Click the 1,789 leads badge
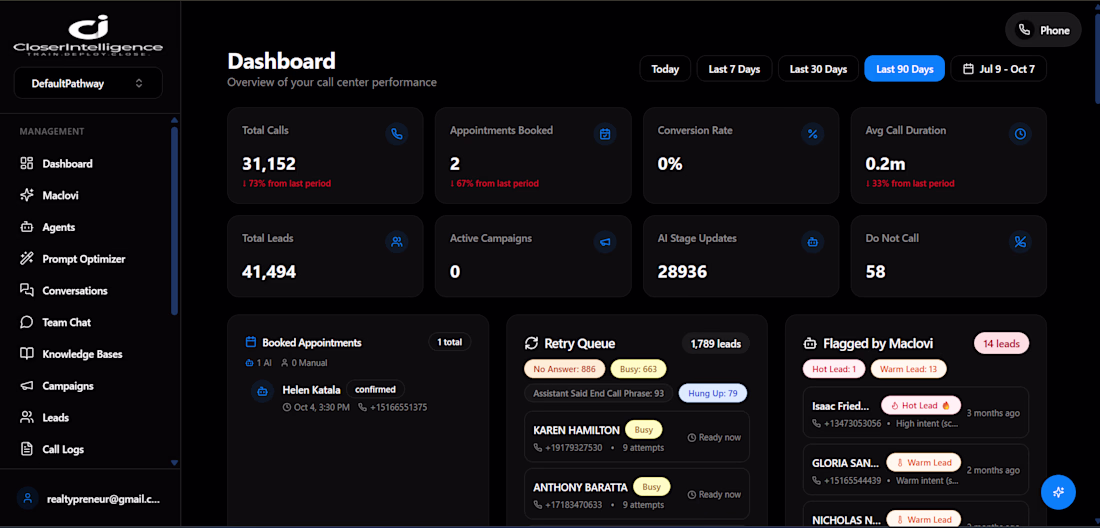Screen dimensions: 1100x528 pyautogui.click(x=716, y=344)
